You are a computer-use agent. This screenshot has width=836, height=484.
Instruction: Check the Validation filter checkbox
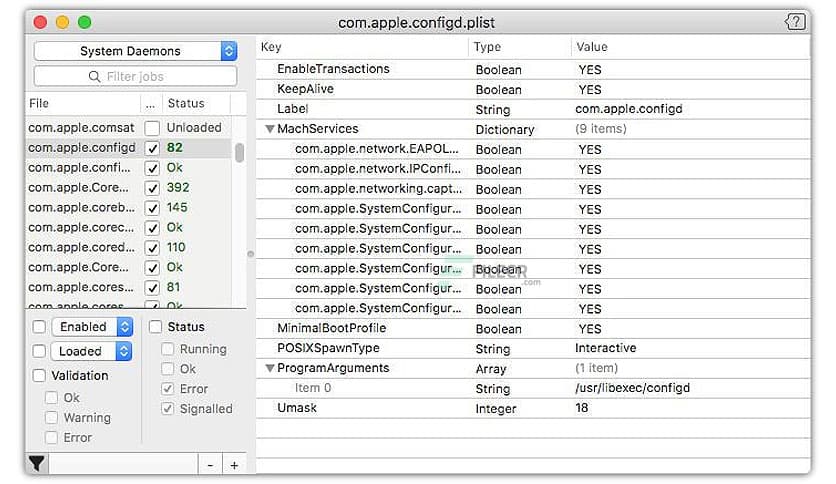tap(39, 376)
